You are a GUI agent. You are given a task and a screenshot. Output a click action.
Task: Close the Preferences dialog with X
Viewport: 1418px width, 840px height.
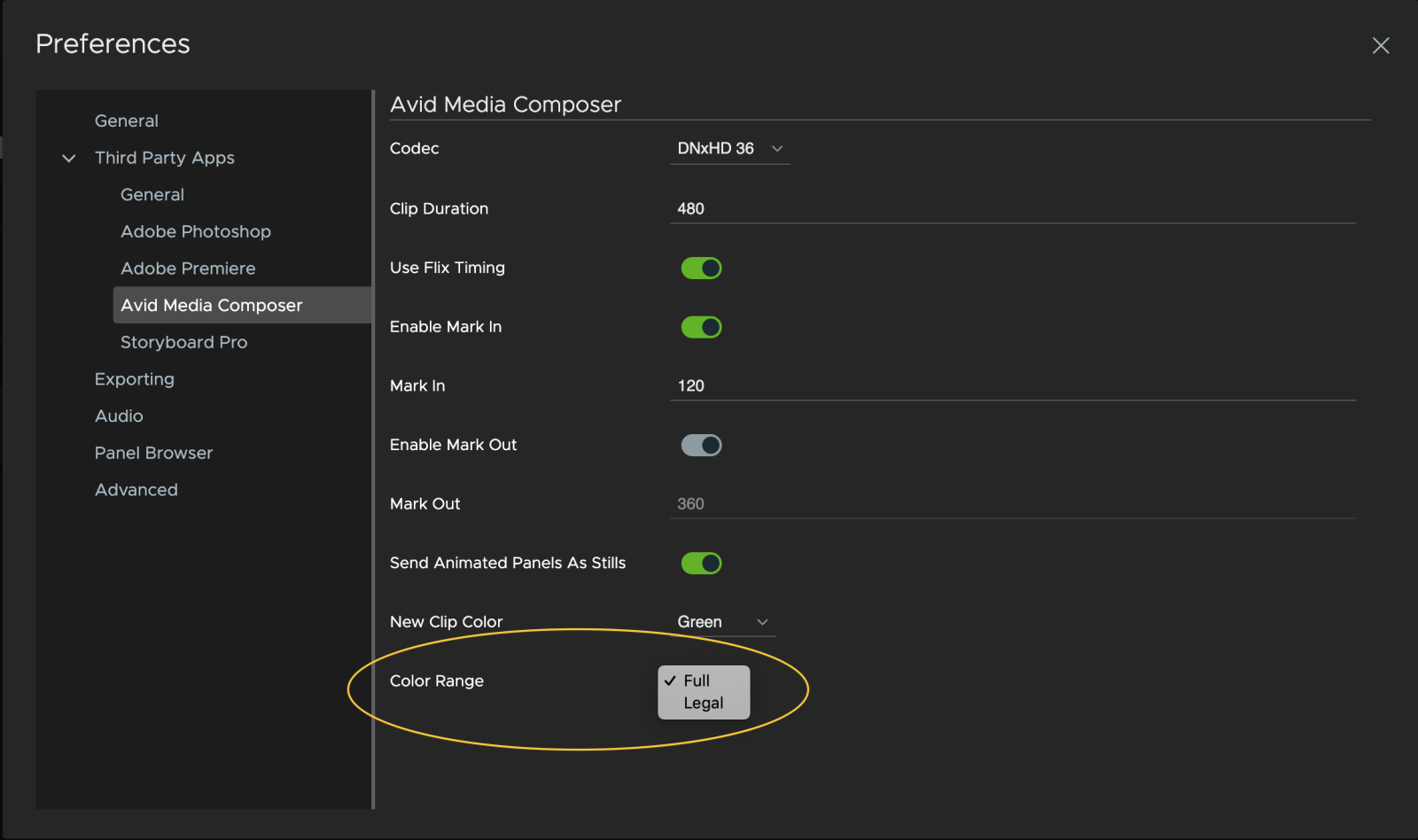coord(1380,45)
